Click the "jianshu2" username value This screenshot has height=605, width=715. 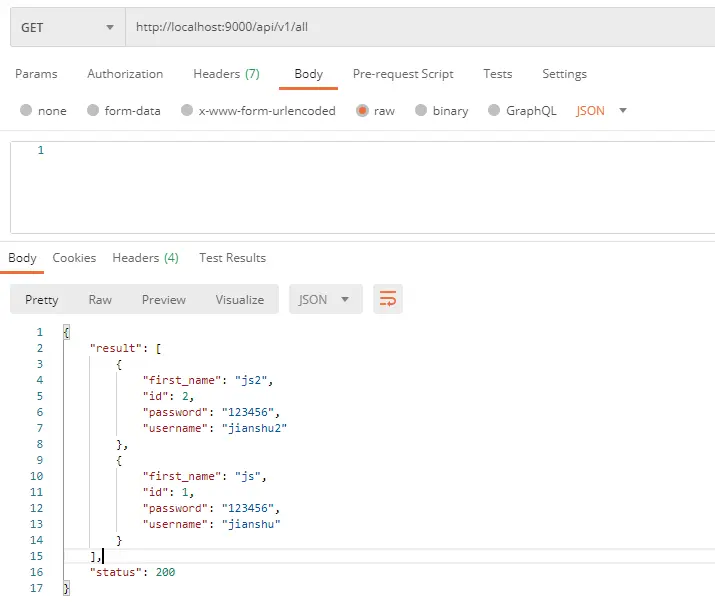[254, 428]
